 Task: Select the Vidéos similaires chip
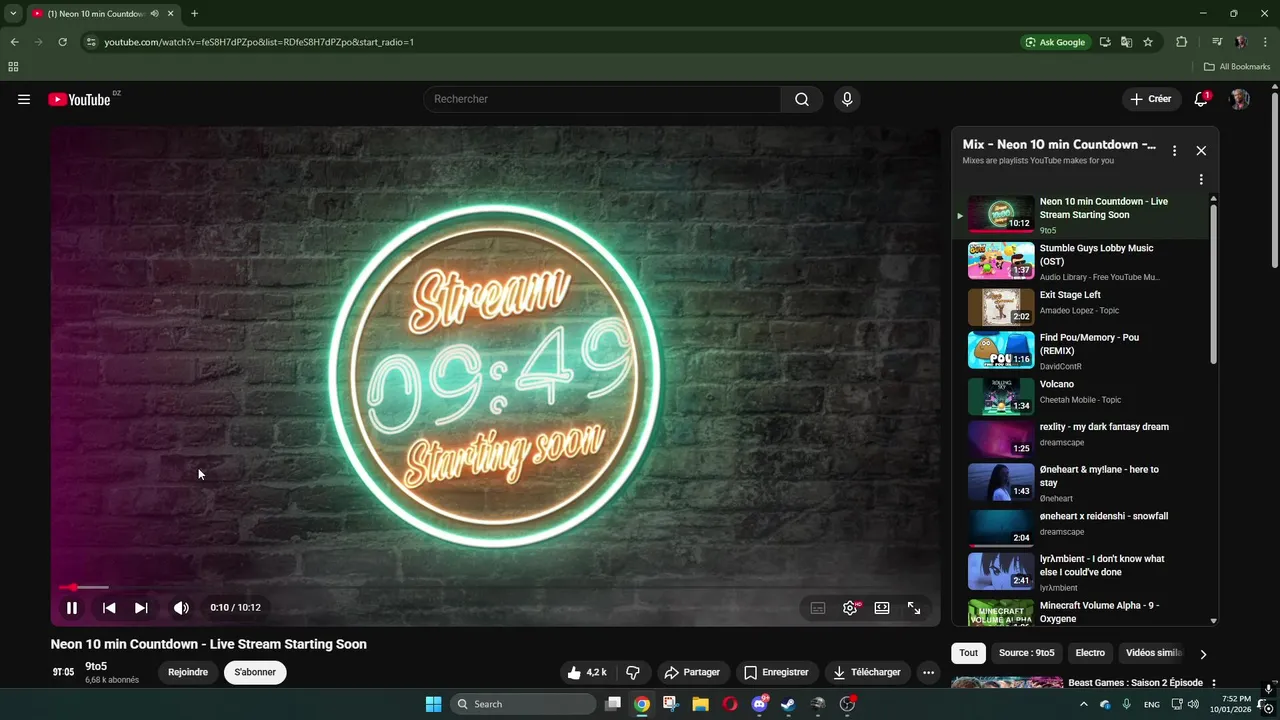coord(1153,653)
